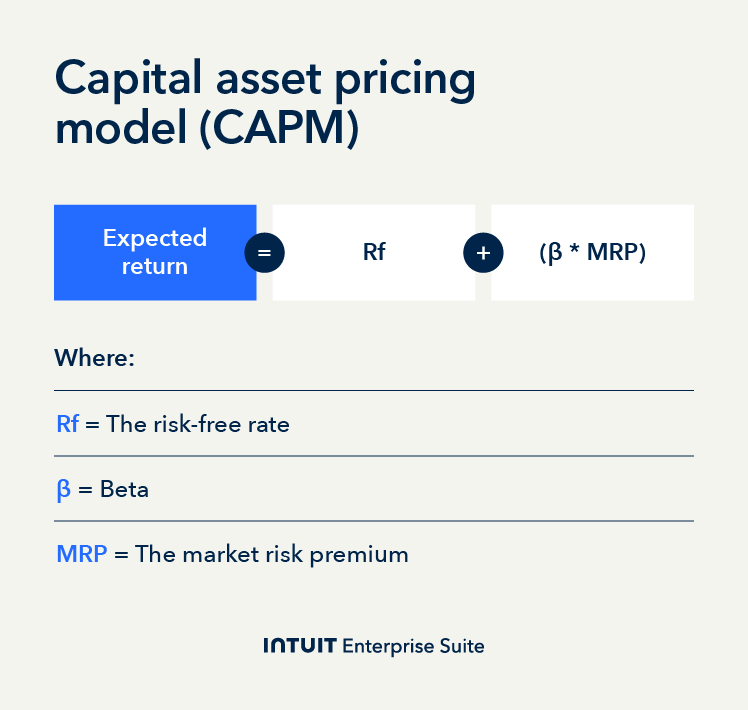748x710 pixels.
Task: Click the plus sign circle icon
Action: [x=483, y=253]
